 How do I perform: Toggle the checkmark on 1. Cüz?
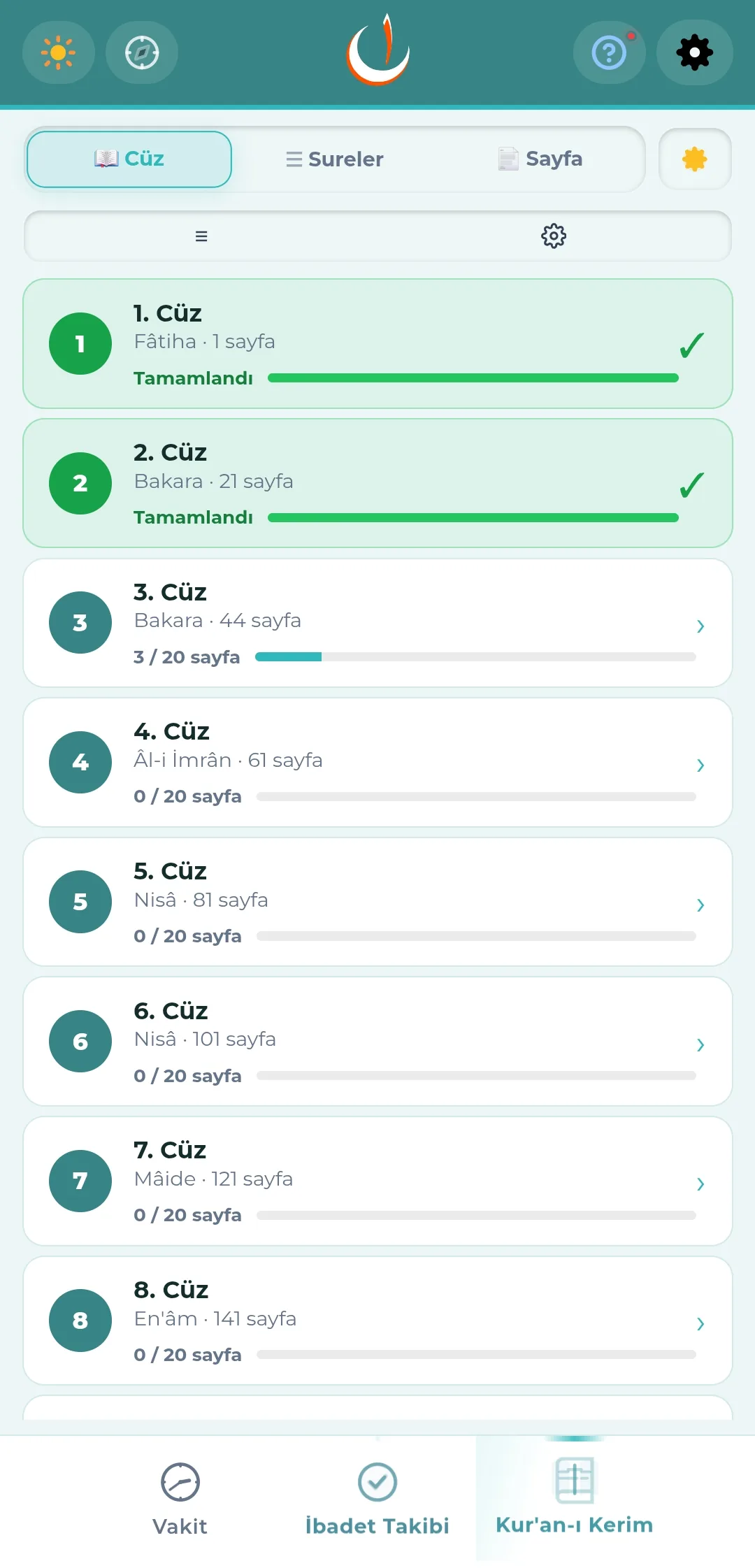tap(691, 345)
